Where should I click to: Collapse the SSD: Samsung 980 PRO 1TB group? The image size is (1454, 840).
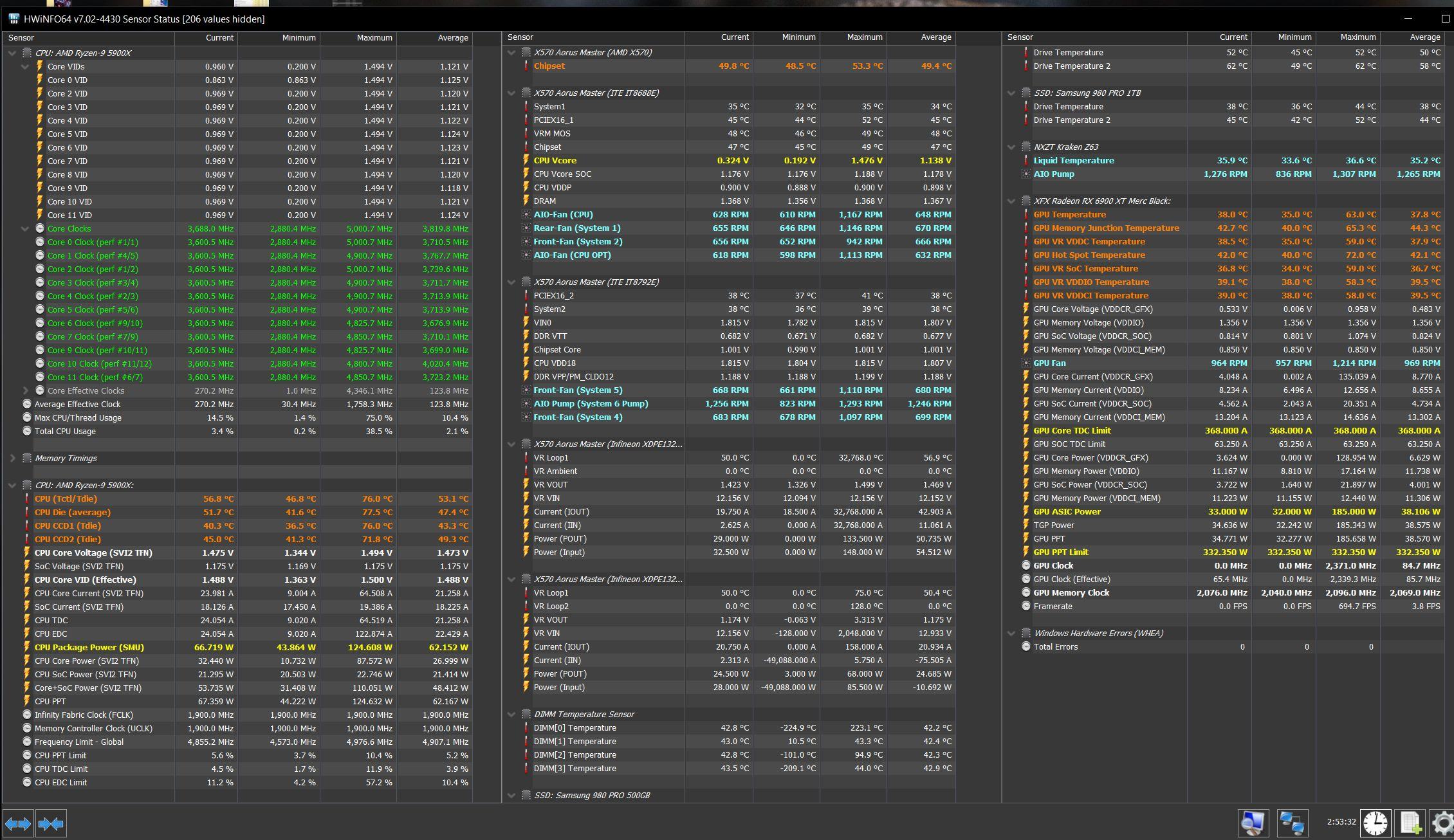pyautogui.click(x=1011, y=93)
